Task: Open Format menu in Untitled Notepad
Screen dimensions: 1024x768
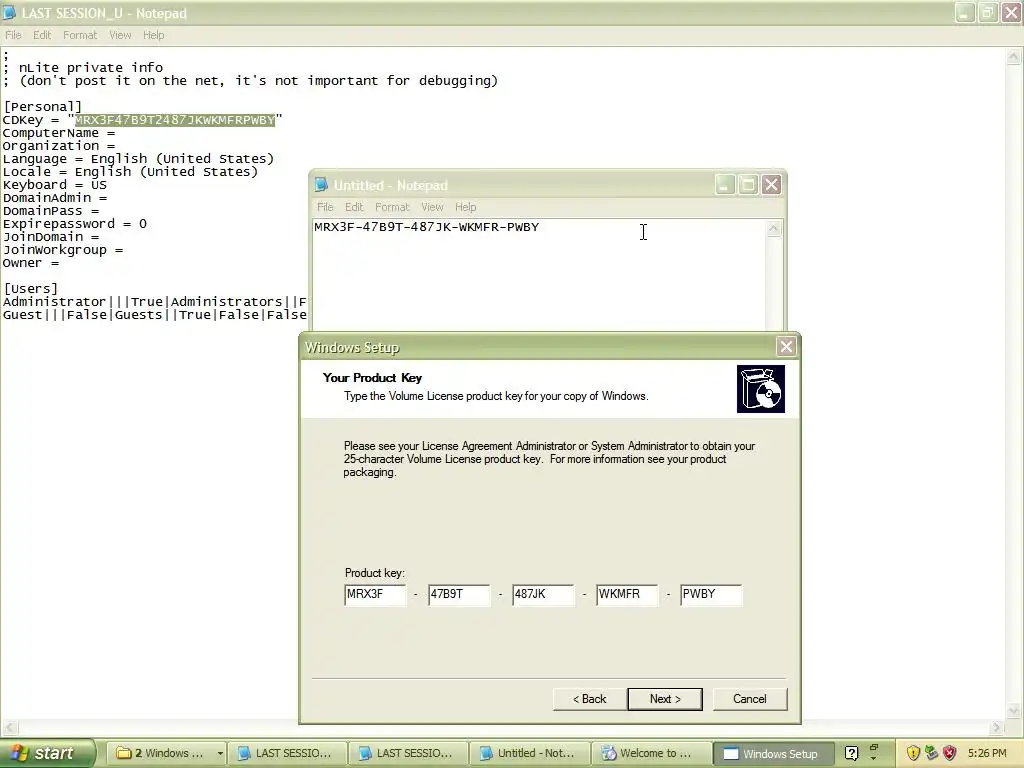Action: tap(392, 207)
